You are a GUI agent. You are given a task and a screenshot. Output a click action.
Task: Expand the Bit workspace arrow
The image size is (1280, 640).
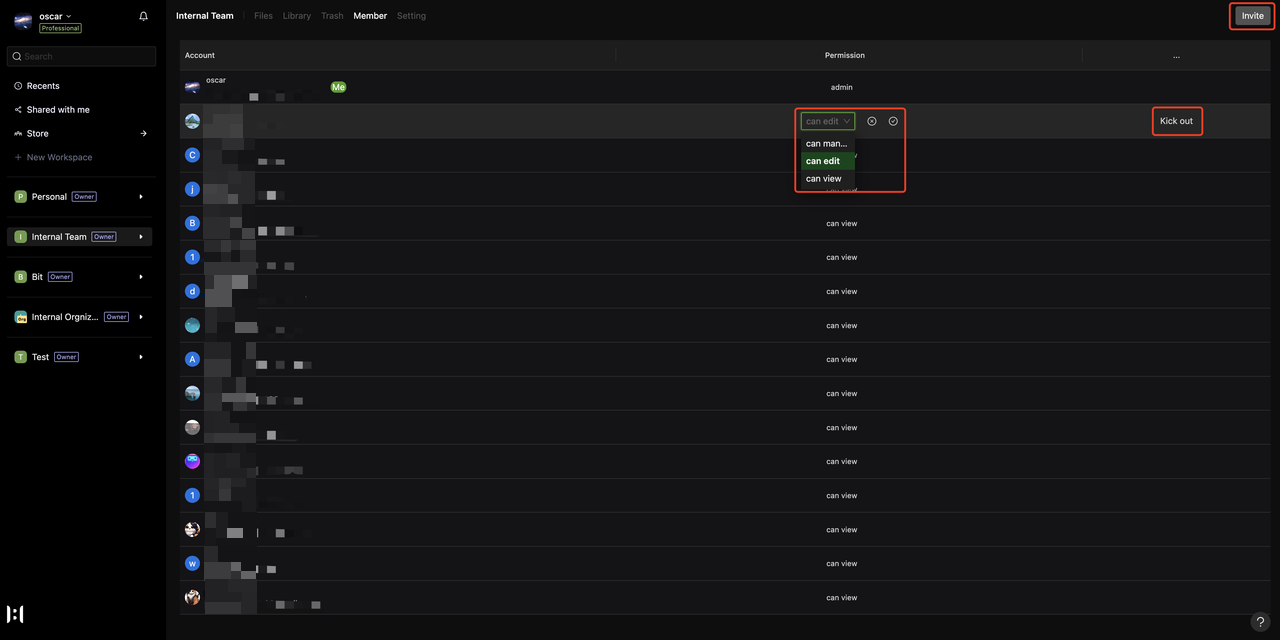[141, 277]
